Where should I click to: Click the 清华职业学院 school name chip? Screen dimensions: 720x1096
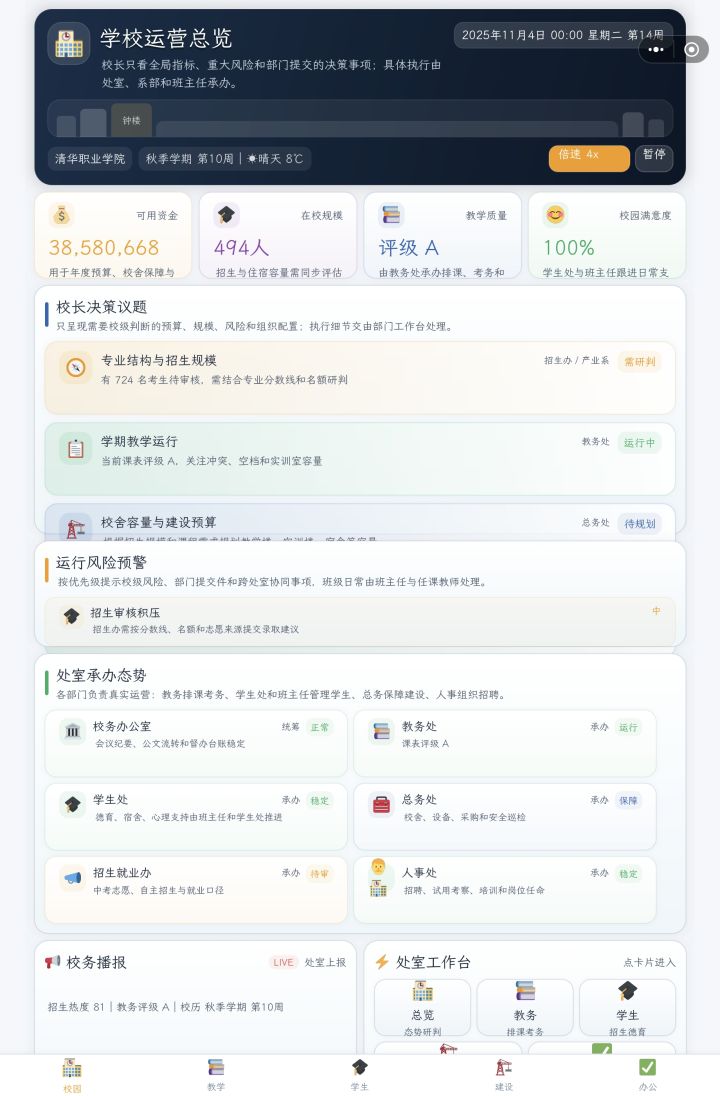click(89, 159)
